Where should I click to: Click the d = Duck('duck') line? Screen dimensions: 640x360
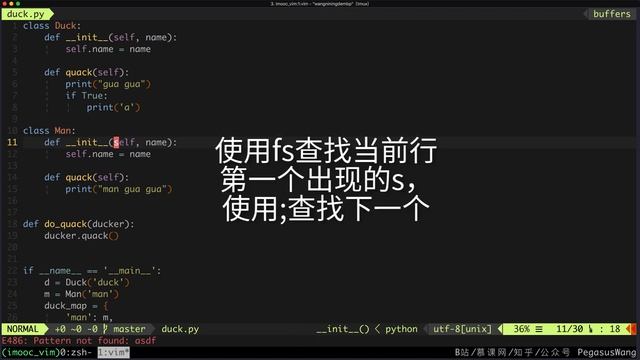tap(87, 282)
